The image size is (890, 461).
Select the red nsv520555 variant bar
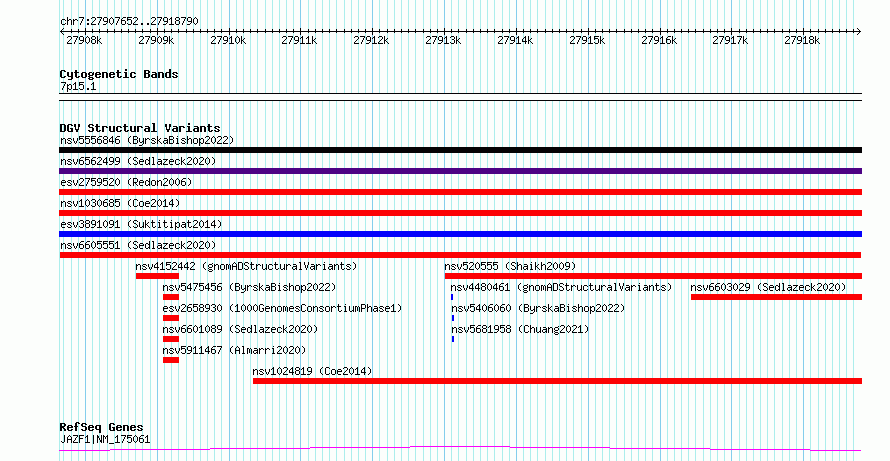[653, 276]
